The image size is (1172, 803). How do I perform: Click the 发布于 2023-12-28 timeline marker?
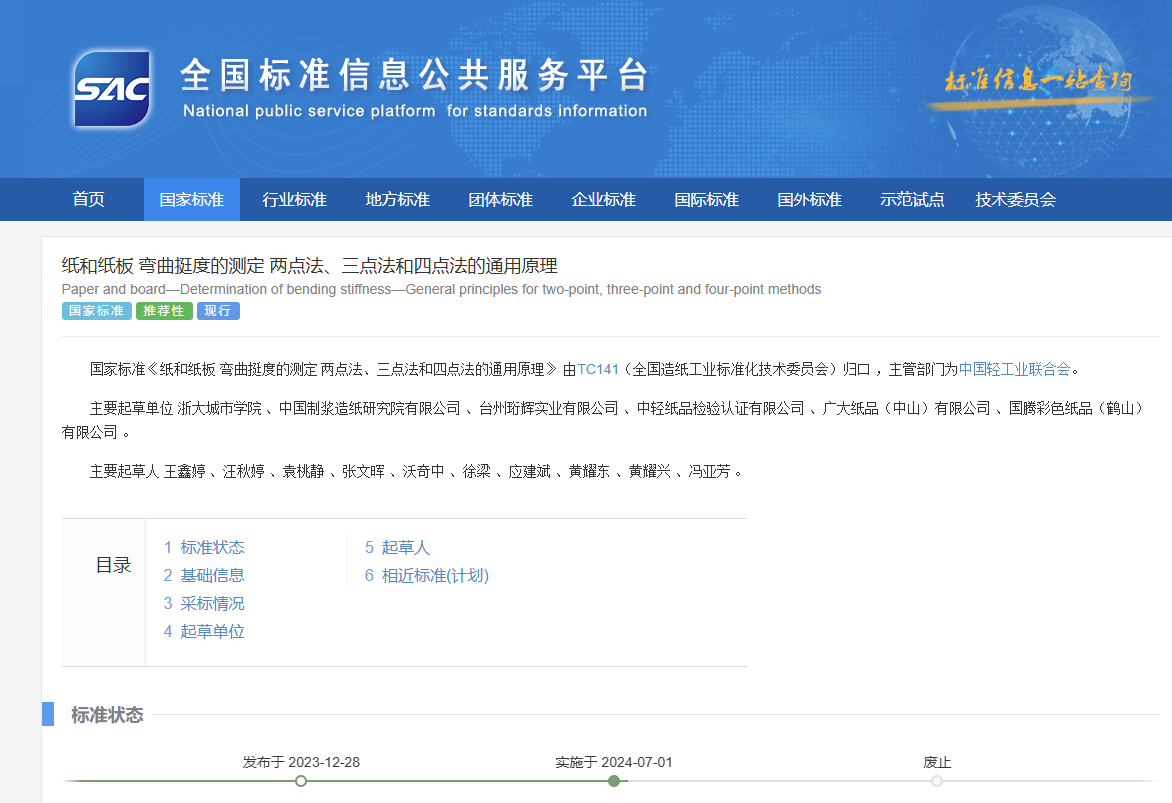click(x=301, y=780)
